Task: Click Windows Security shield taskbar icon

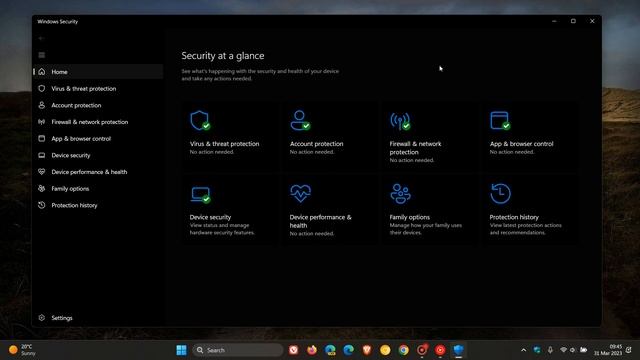Action: coord(458,350)
